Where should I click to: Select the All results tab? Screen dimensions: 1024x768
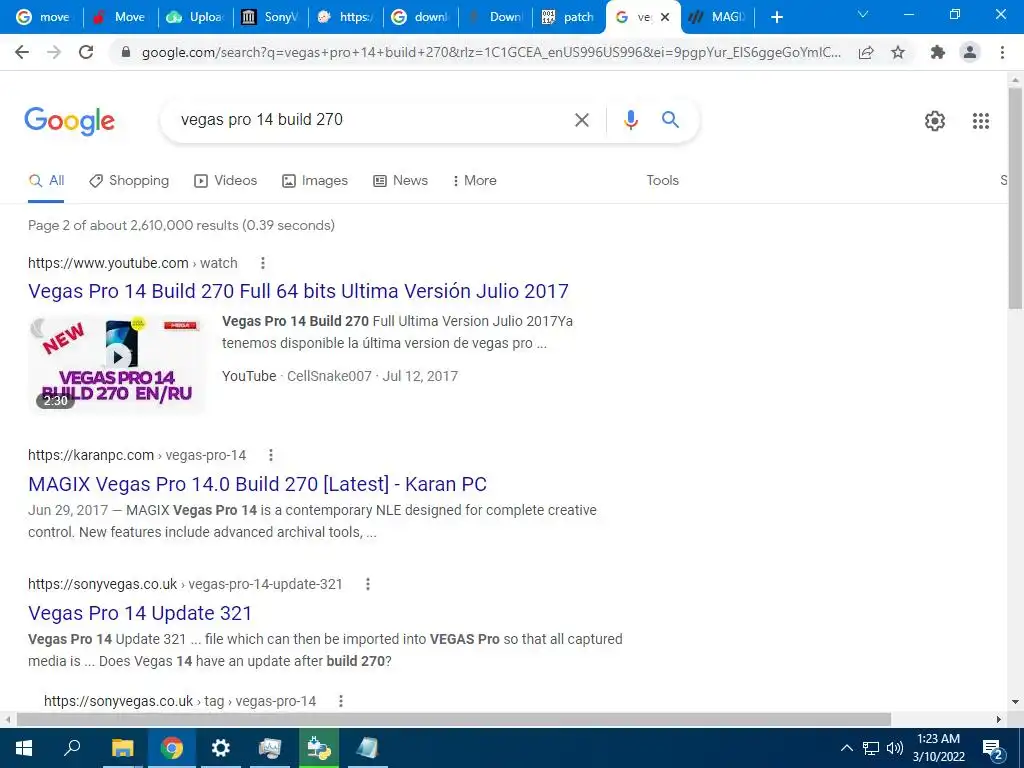click(46, 181)
